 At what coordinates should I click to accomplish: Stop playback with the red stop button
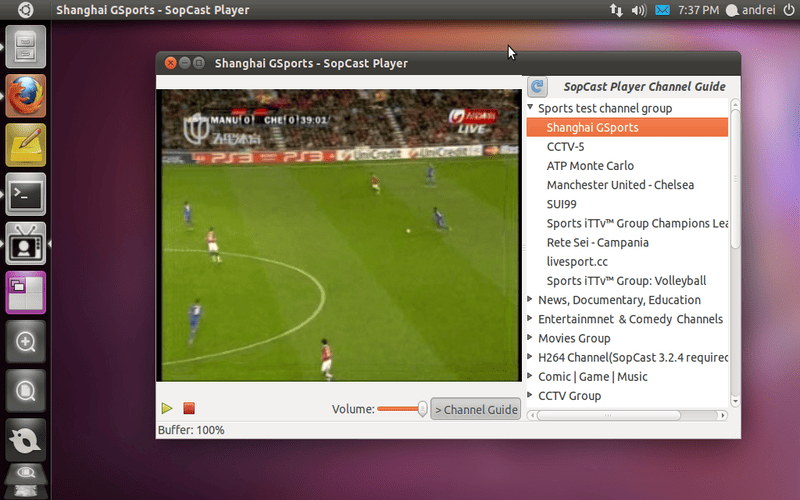click(189, 409)
